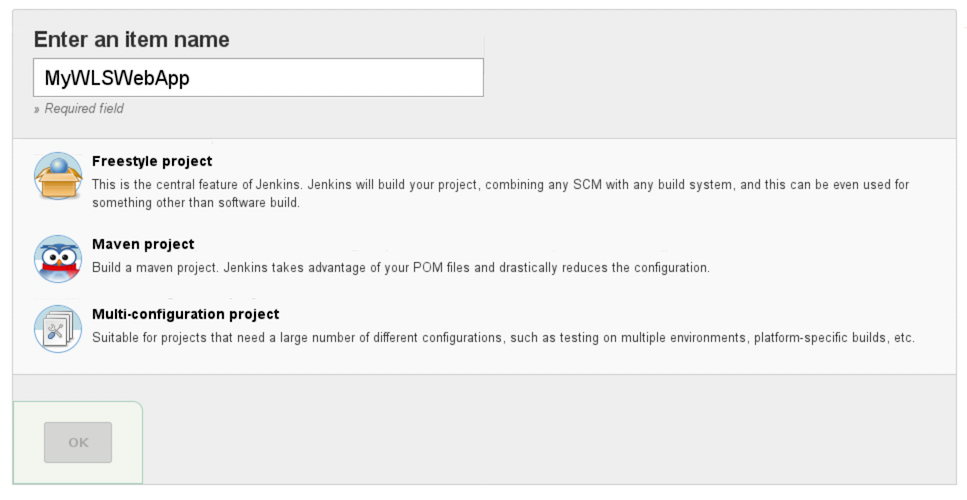Viewport: 967px width, 500px height.
Task: Click the phrase "platform-specific builds, etc."
Action: coord(831,338)
